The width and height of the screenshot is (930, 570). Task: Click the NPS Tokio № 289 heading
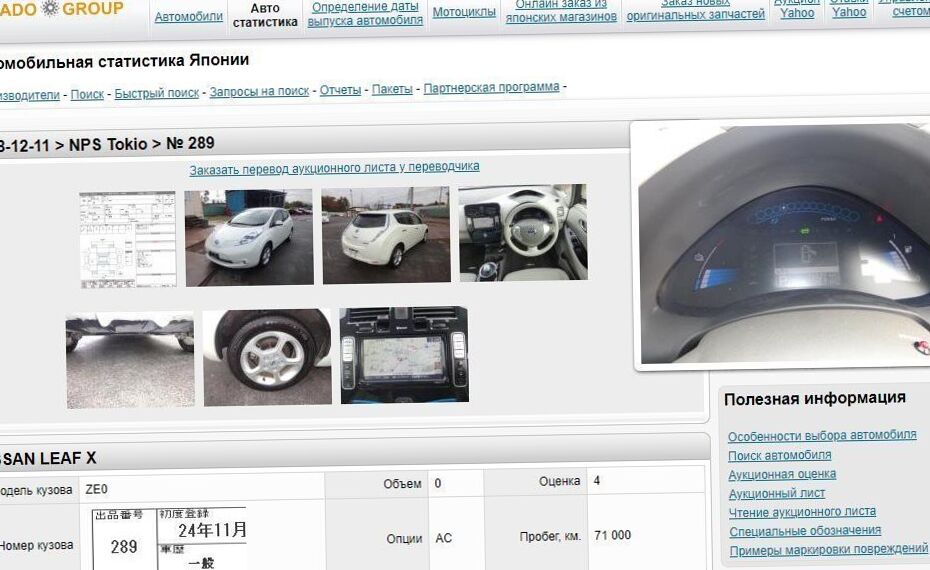point(107,144)
